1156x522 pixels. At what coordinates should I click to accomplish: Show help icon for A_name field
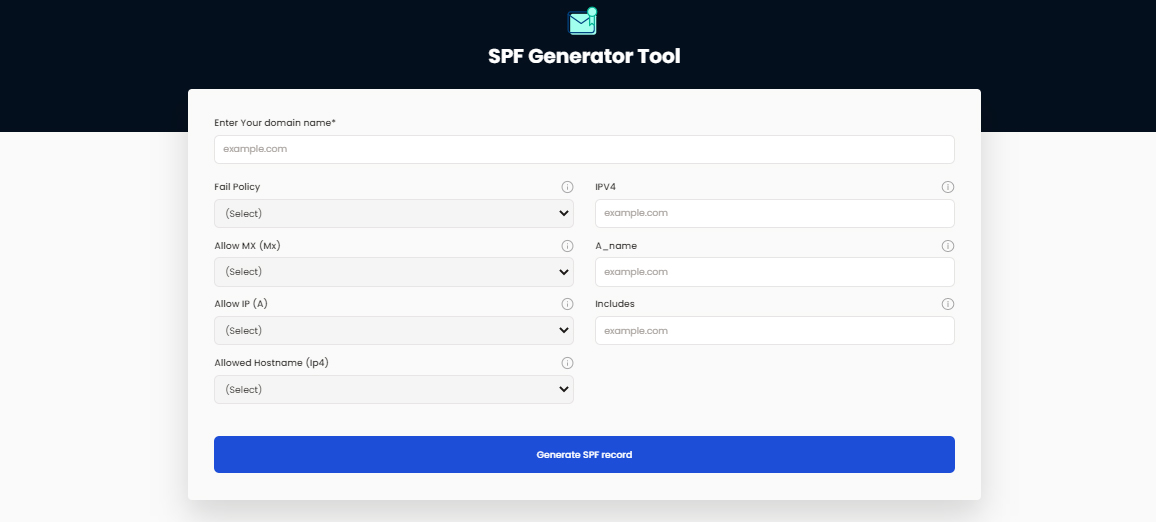pos(948,246)
